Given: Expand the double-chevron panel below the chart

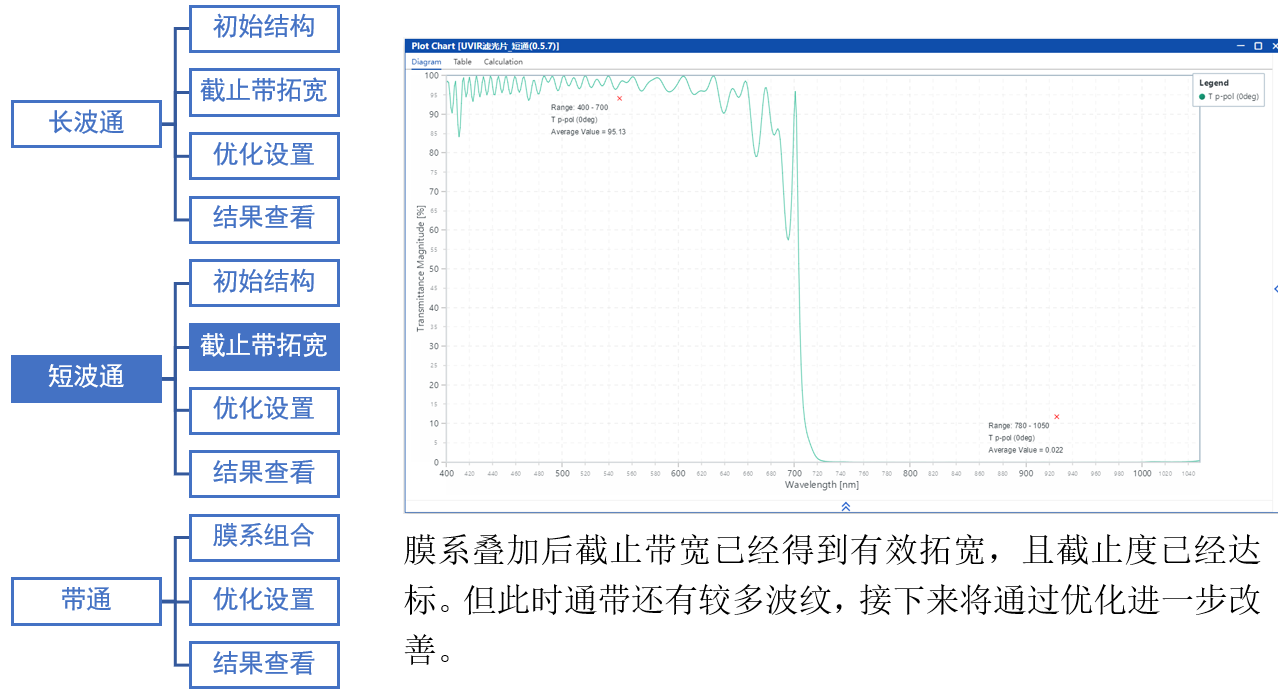Looking at the screenshot, I should pyautogui.click(x=845, y=507).
